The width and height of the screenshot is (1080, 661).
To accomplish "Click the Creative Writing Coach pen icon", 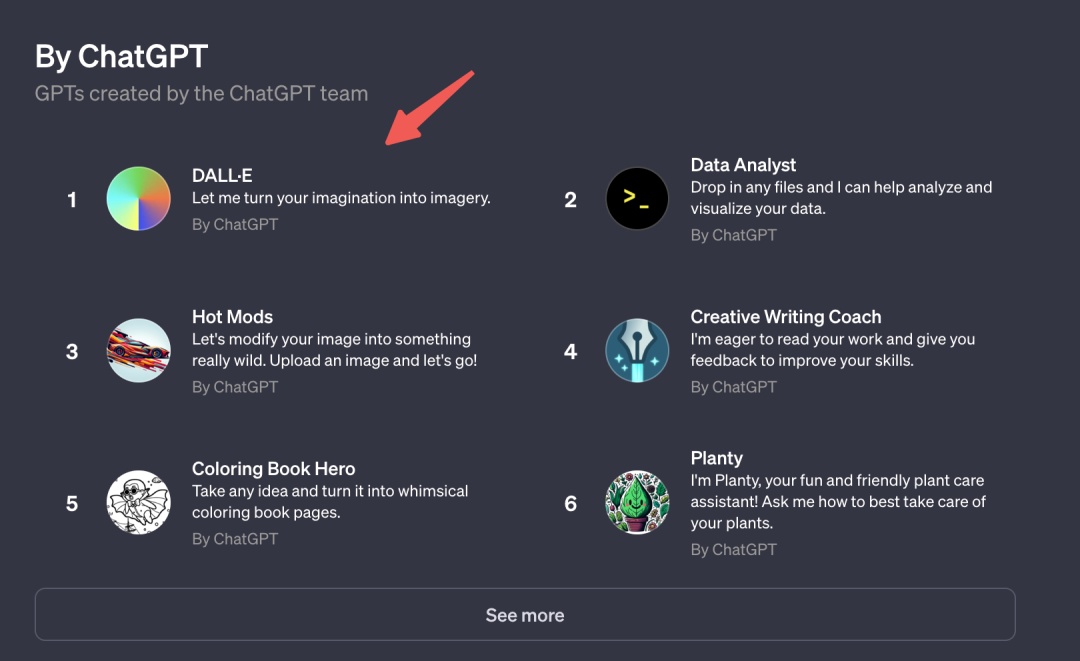I will tap(637, 351).
